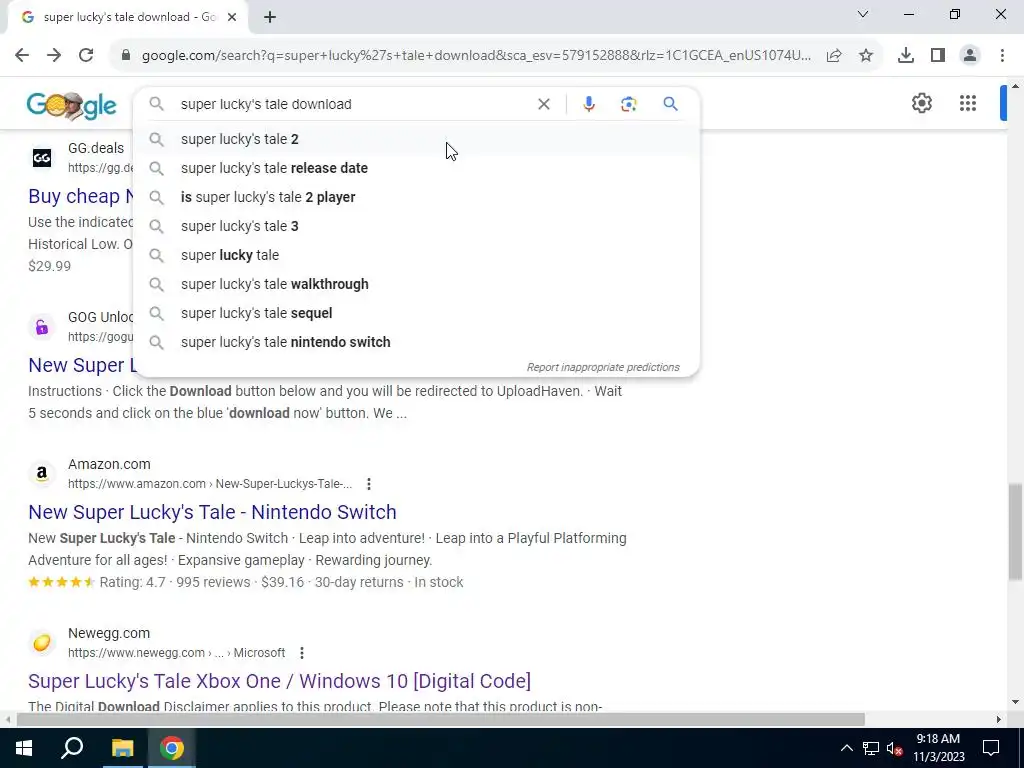Open New Super Lucky's Tale Nintendo Switch result
The image size is (1024, 768).
click(212, 512)
